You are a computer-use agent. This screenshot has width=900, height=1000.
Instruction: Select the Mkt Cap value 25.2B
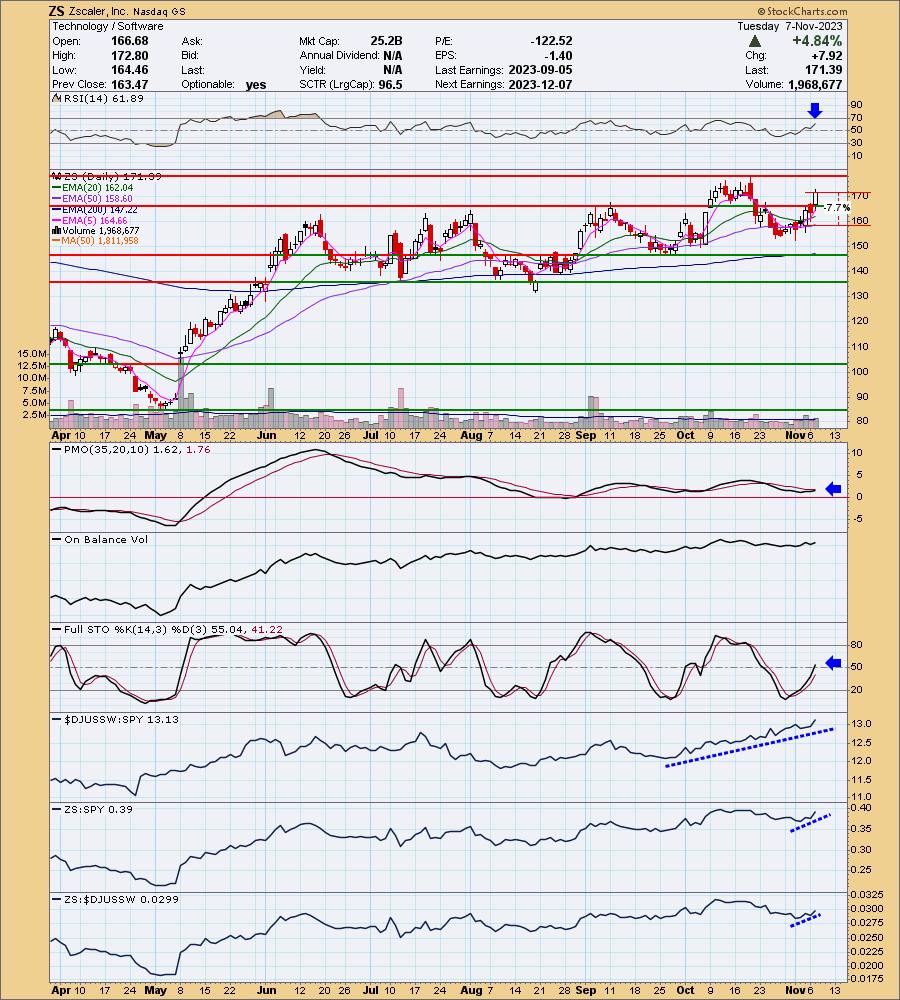click(x=387, y=41)
